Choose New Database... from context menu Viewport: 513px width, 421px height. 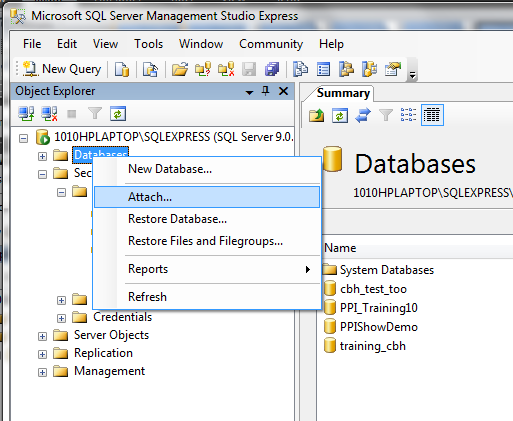[207, 169]
